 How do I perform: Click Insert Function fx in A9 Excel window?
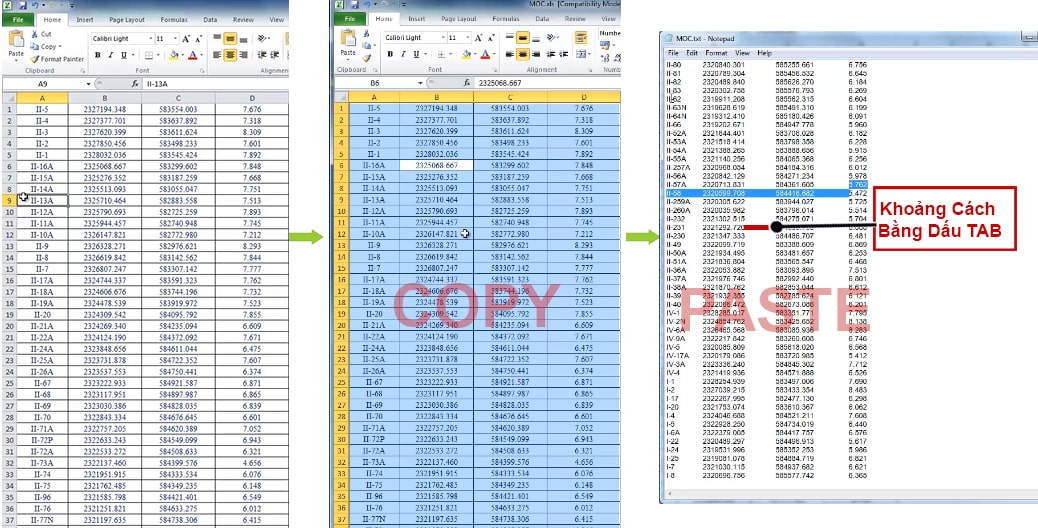[135, 84]
